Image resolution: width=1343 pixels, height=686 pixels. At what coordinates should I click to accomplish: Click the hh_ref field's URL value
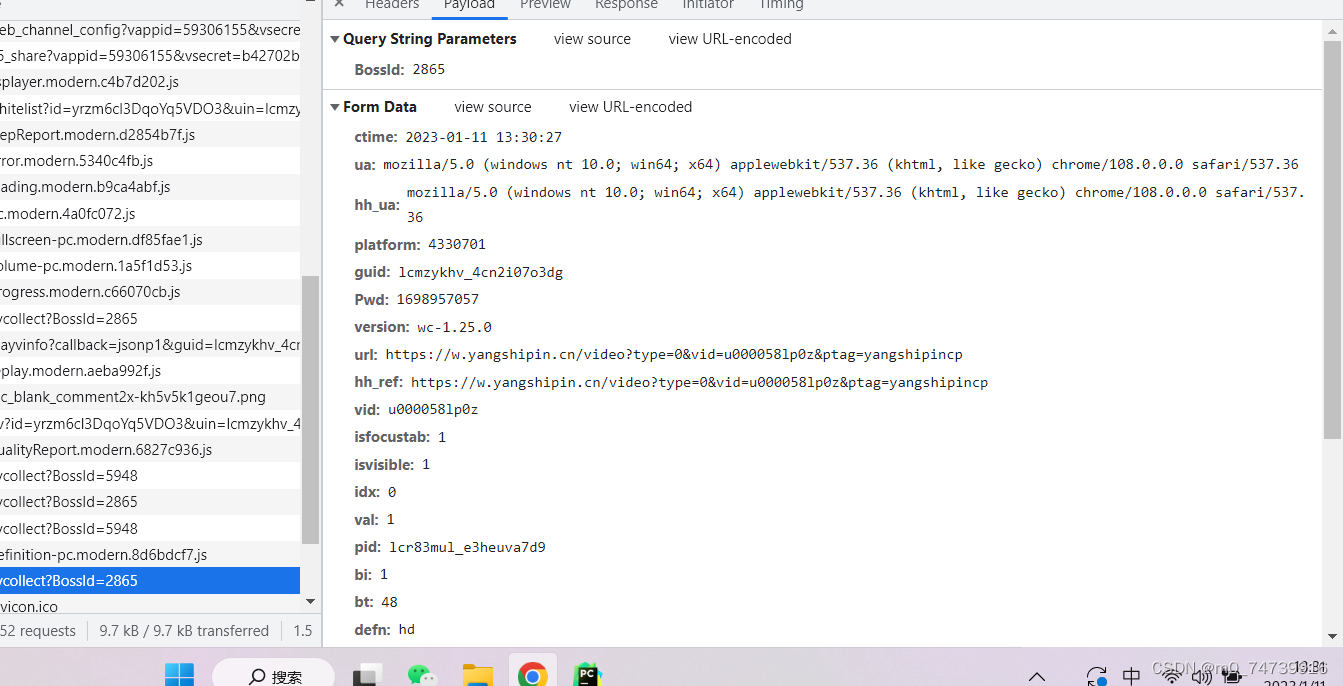[x=699, y=382]
